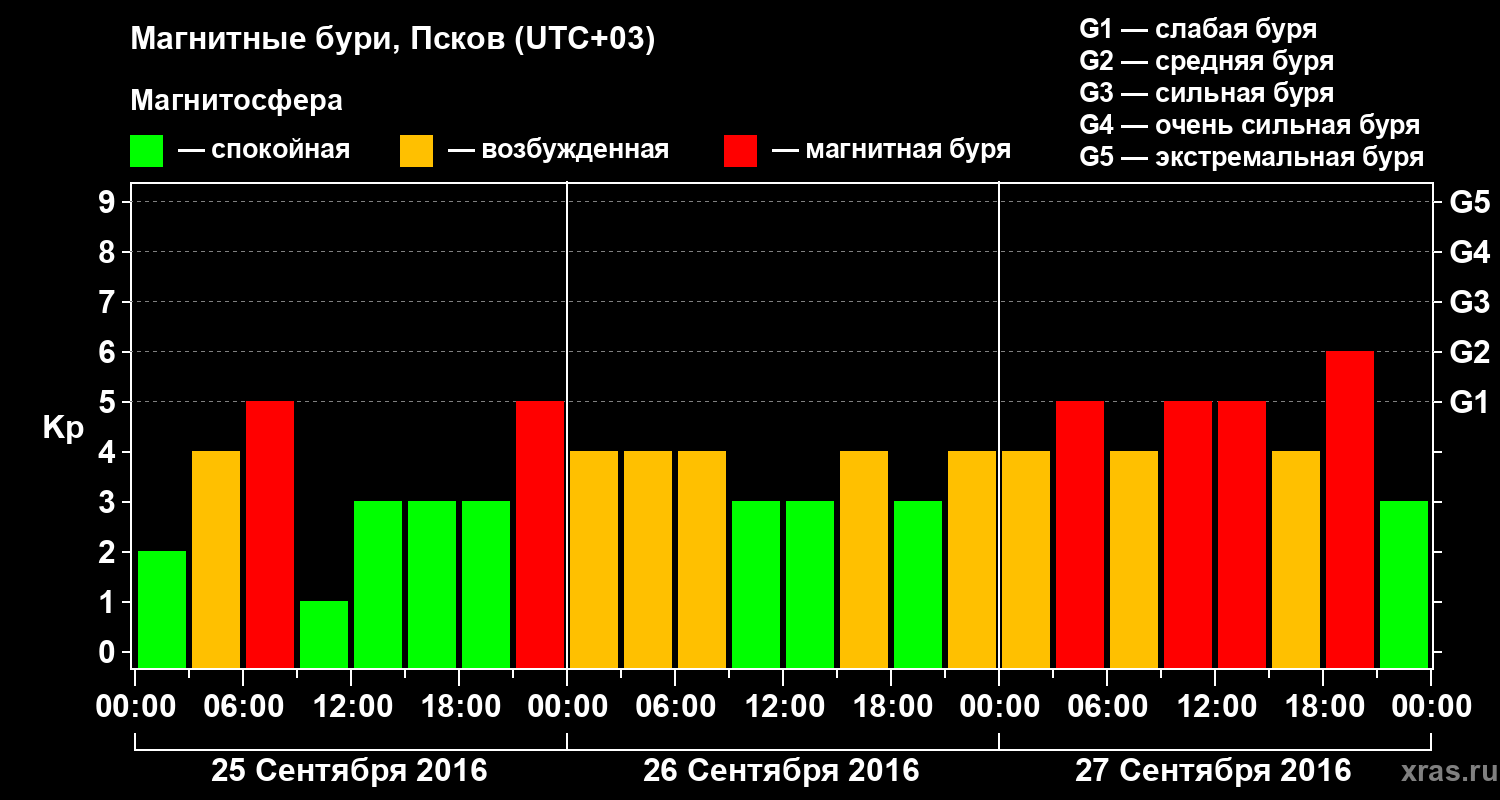
Task: Click the '— спокойная' legend label
Action: point(264,151)
